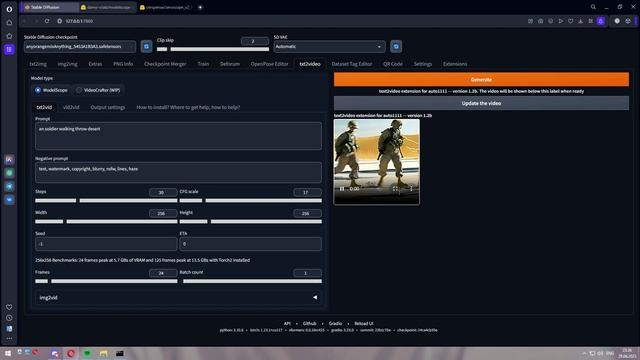Open the purple workspace icon in sidebar
The width and height of the screenshot is (640, 360).
[9, 49]
